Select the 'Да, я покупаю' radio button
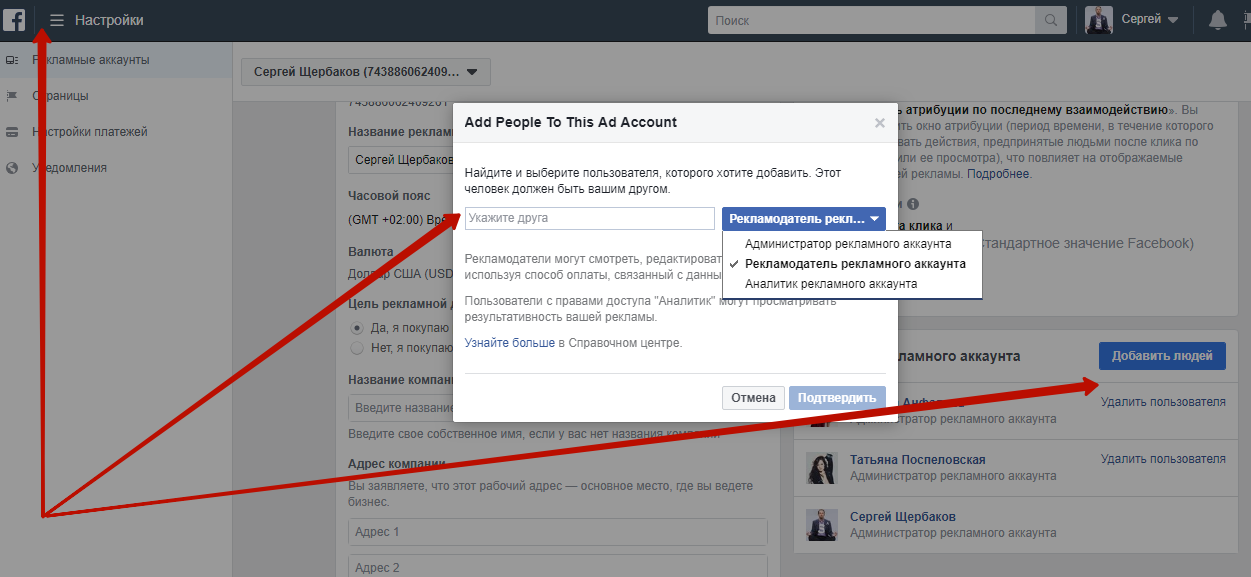 click(356, 328)
